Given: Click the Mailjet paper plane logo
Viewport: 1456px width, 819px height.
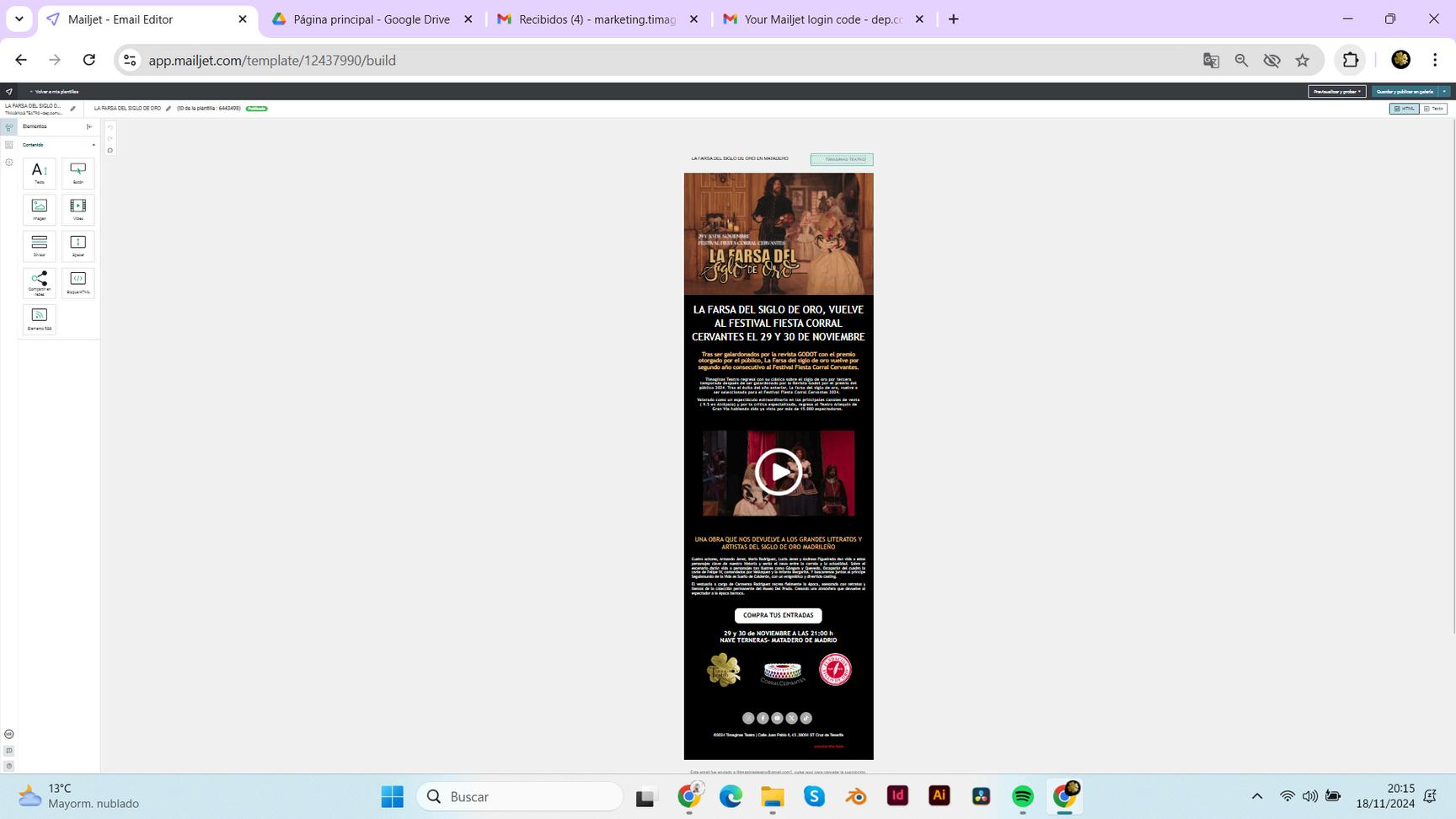Looking at the screenshot, I should point(8,92).
